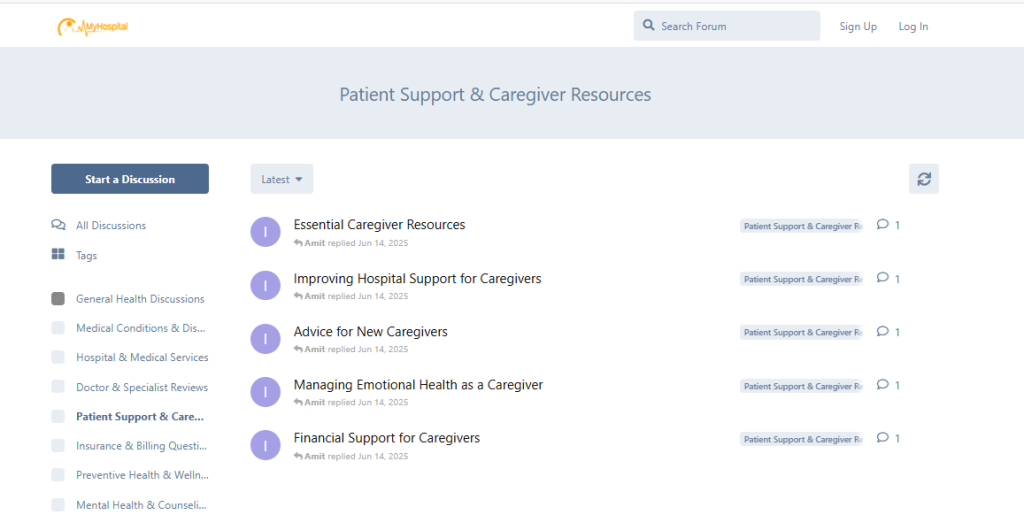Viewport: 1024px width, 515px height.
Task: Open the Latest sort dropdown
Action: click(x=281, y=179)
